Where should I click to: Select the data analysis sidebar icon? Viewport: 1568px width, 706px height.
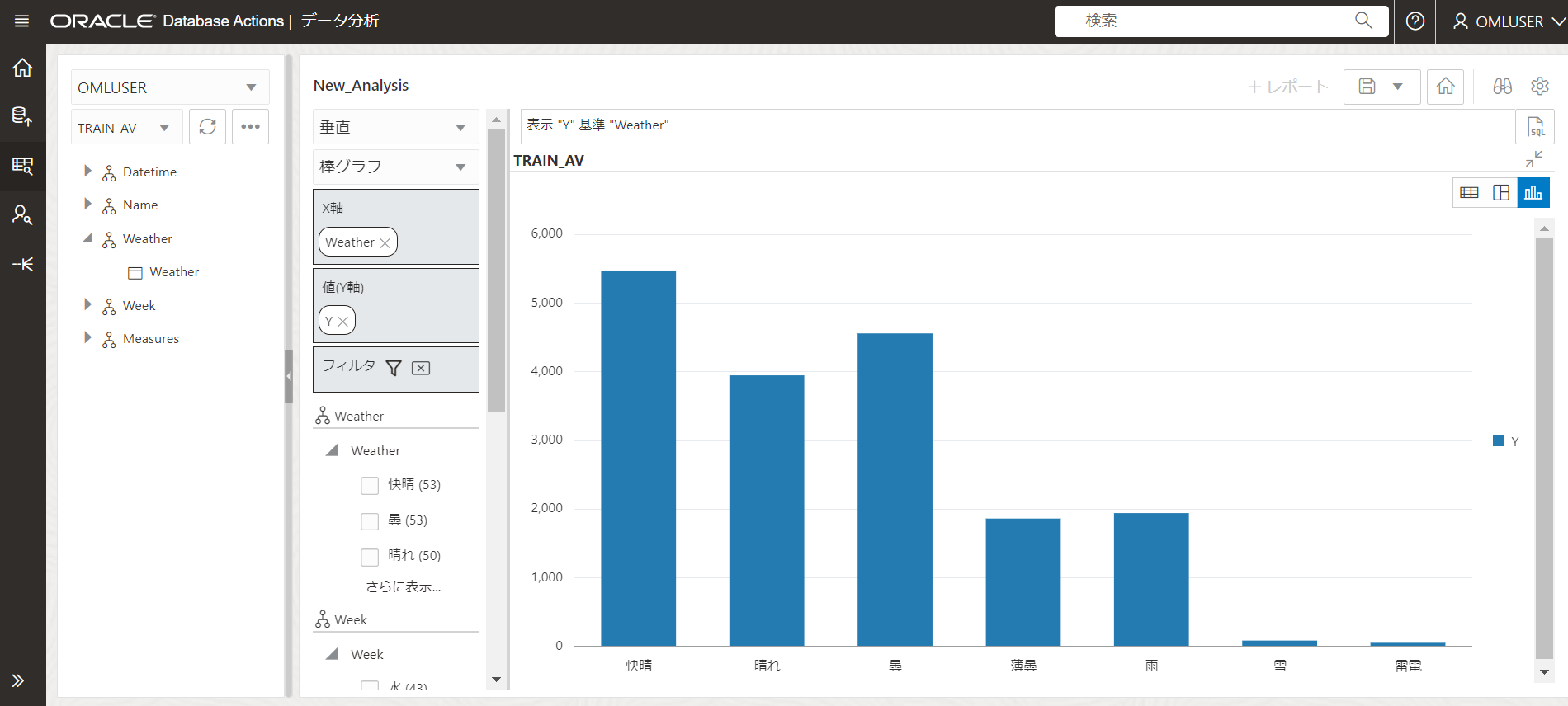(22, 166)
